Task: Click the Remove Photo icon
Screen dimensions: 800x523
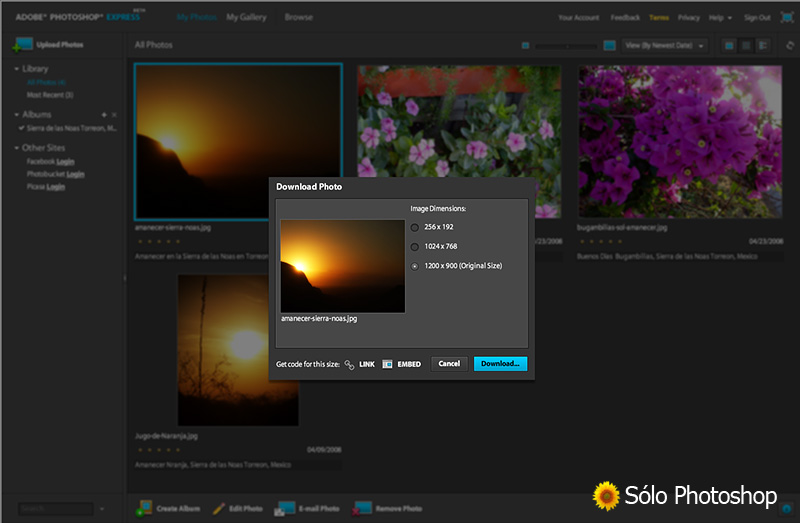Action: coord(362,508)
